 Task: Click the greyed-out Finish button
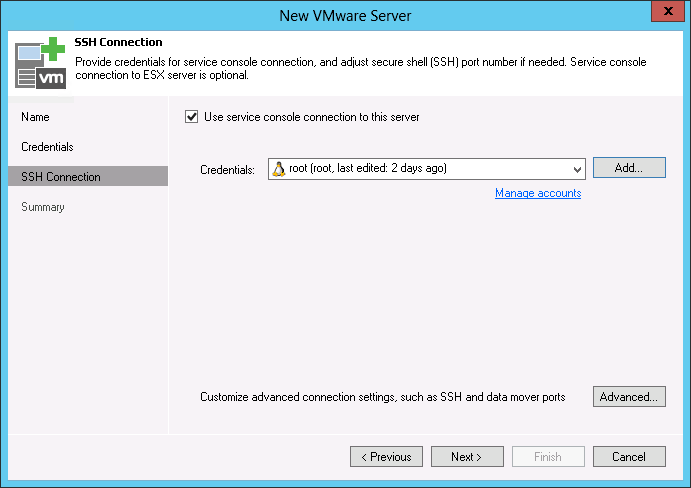tap(548, 457)
